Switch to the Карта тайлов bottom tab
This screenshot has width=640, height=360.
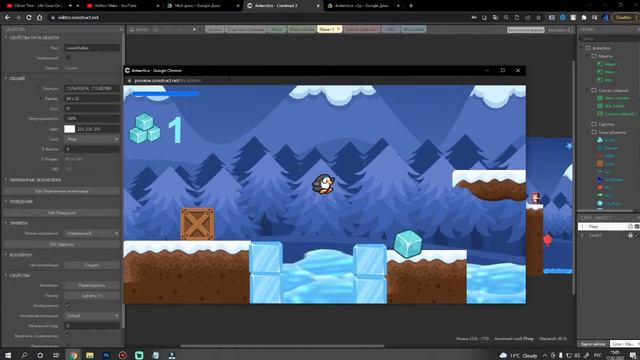point(593,344)
